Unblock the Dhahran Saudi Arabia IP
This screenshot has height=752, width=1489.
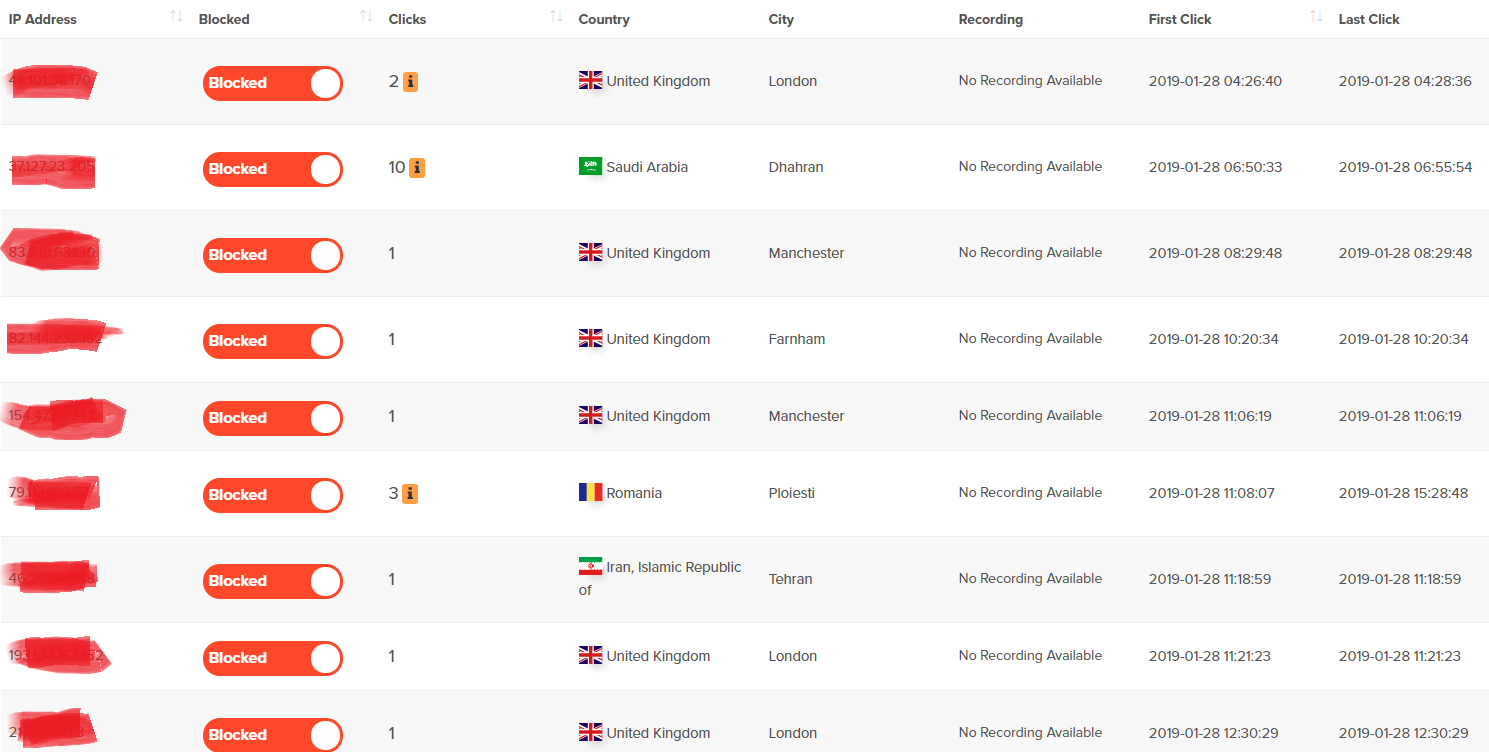(273, 169)
